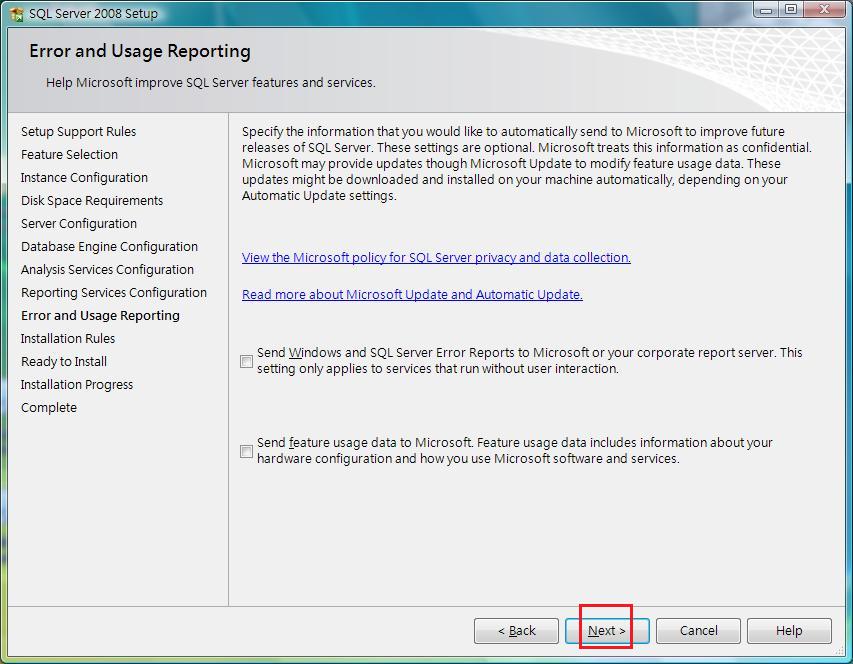
Task: Maximize the SQL Server 2008 Setup window
Action: coord(791,10)
